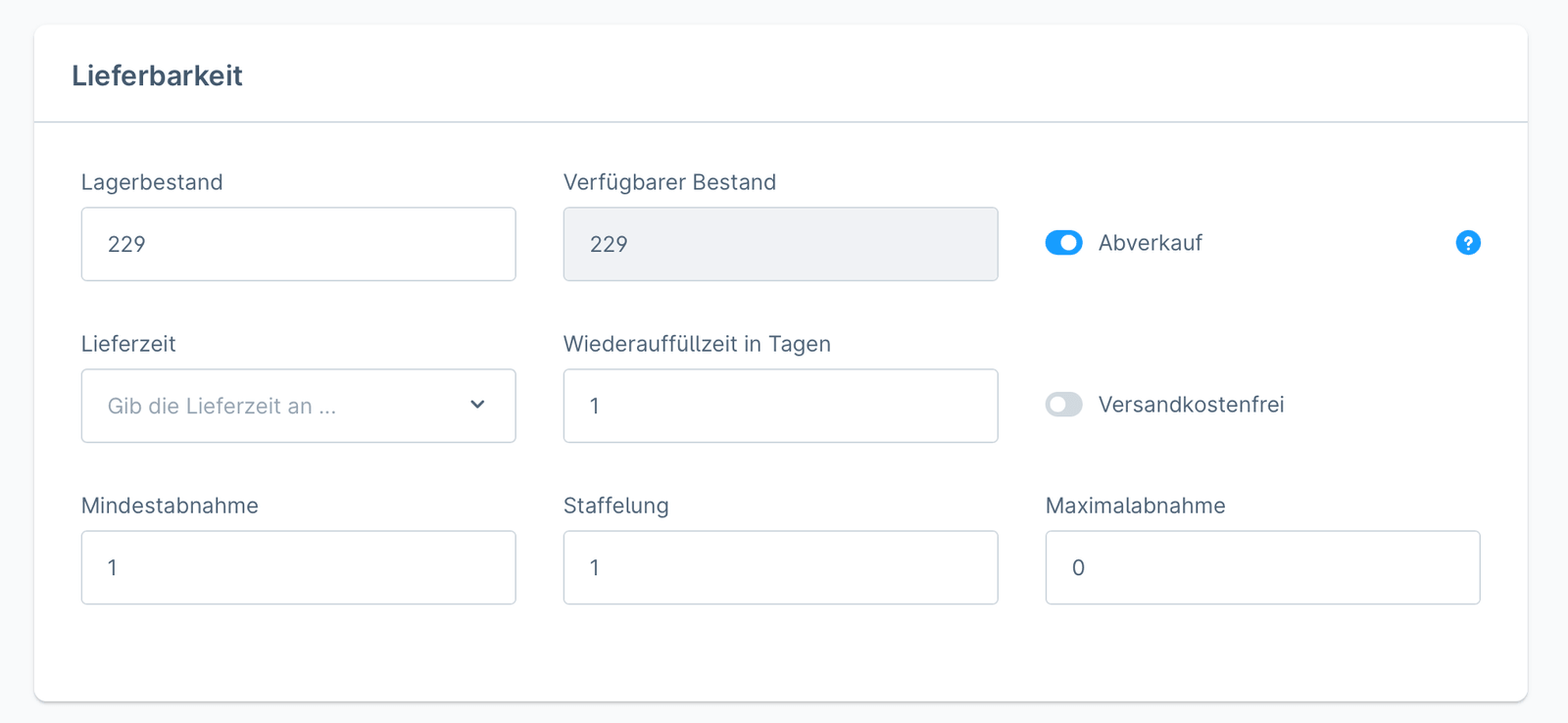Image resolution: width=1568 pixels, height=723 pixels.
Task: Open the Lieferzeit dropdown
Action: pyautogui.click(x=298, y=406)
